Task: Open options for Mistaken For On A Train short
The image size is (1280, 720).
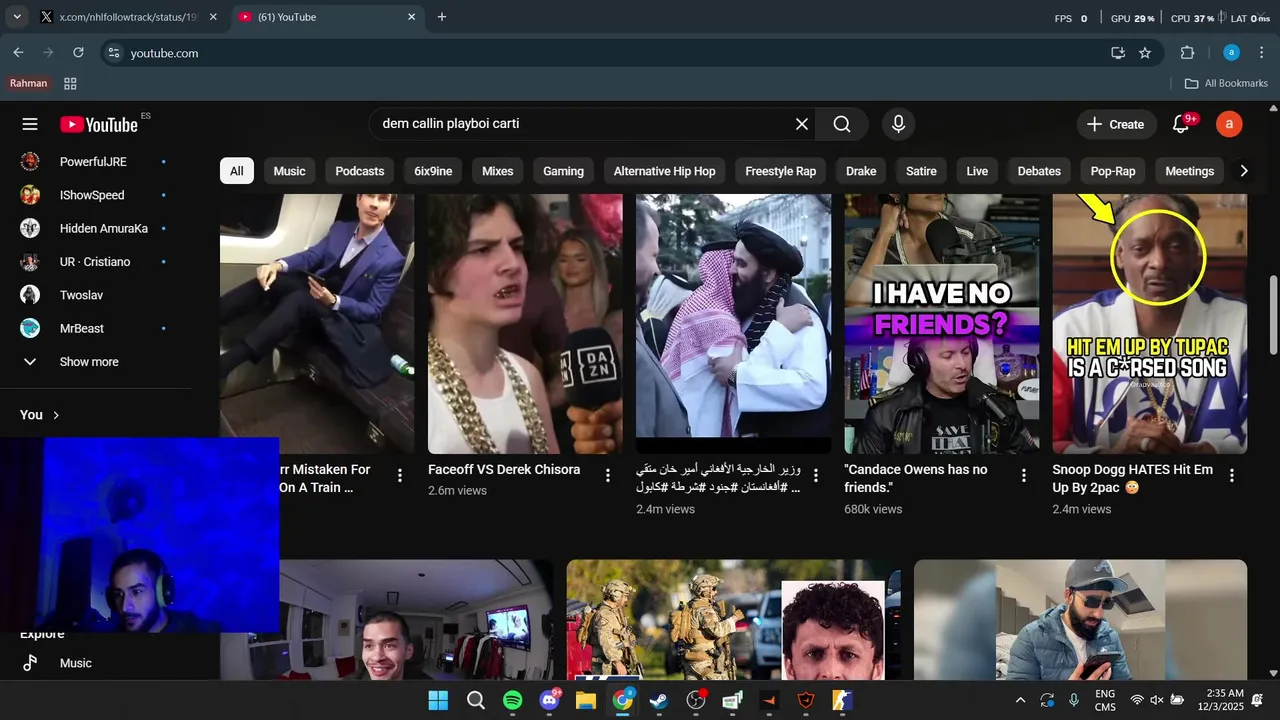Action: coord(400,475)
